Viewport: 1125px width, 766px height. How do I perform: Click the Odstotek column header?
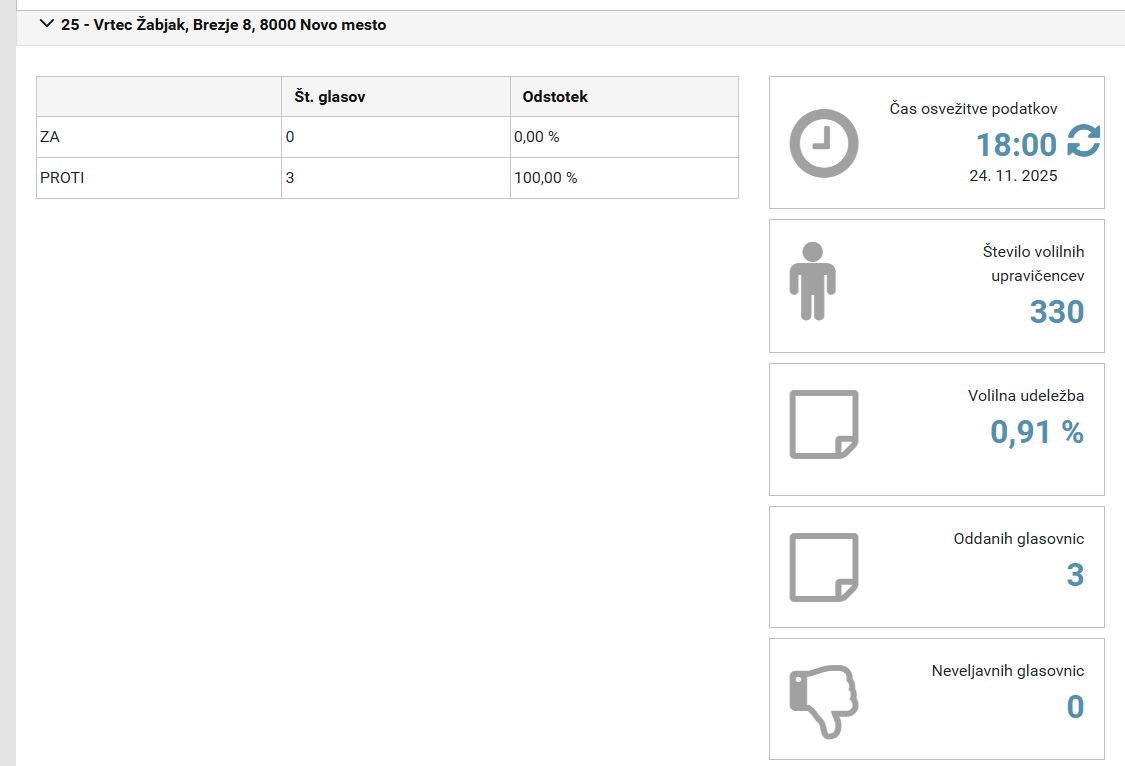(555, 97)
